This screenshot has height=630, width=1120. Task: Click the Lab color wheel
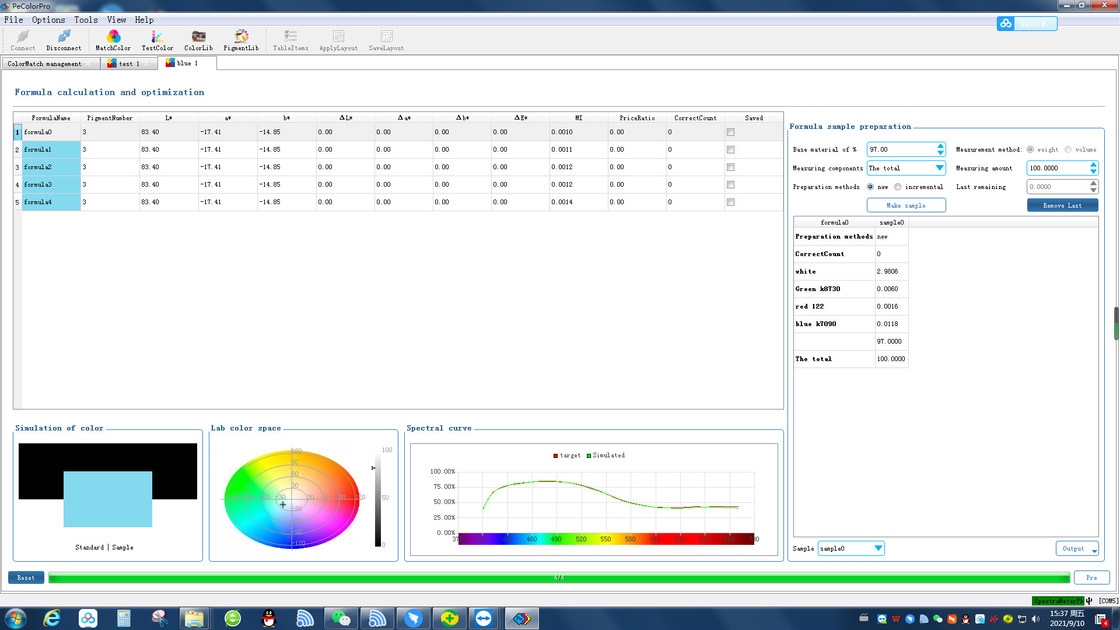tap(291, 499)
